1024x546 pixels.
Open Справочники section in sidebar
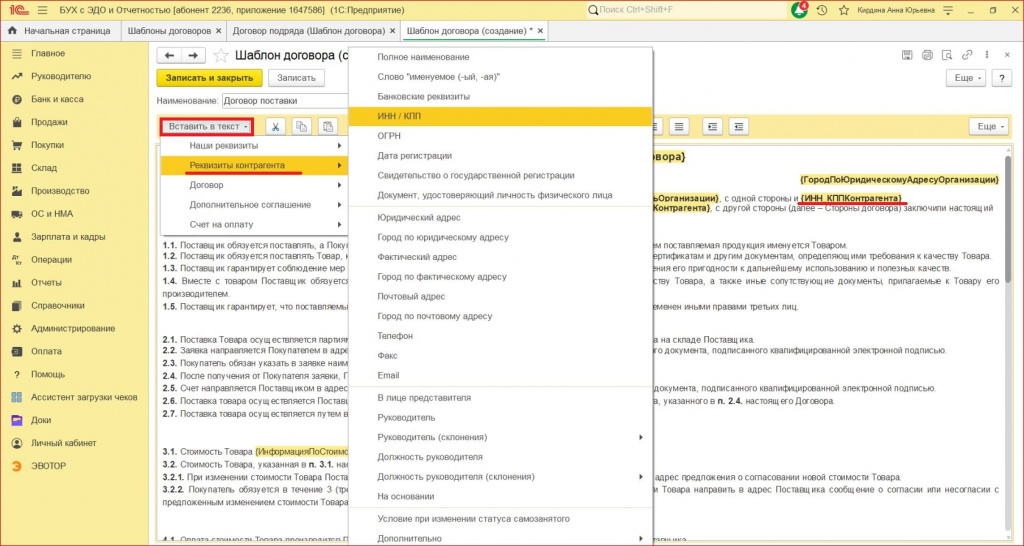57,306
